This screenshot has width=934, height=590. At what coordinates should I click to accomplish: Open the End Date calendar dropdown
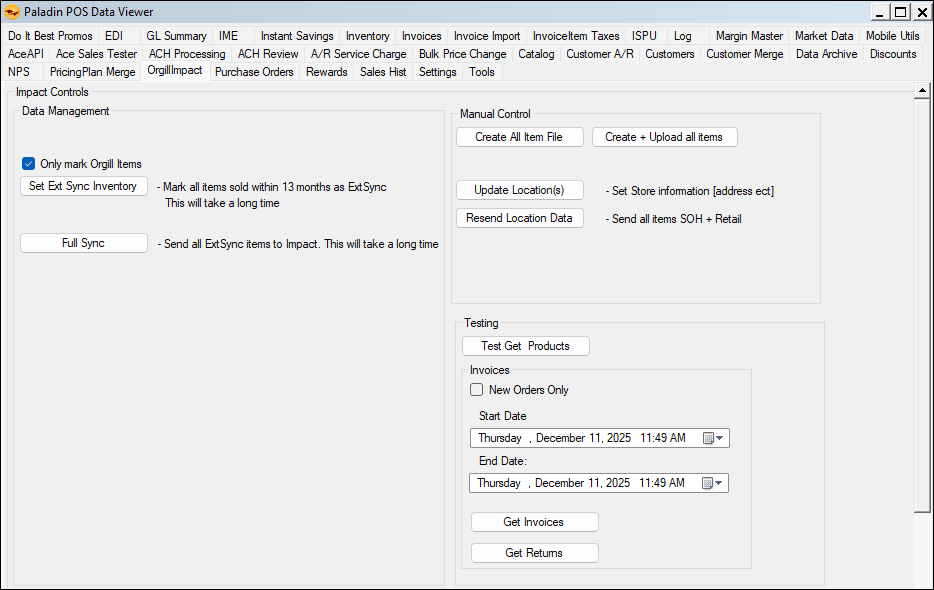pyautogui.click(x=713, y=483)
